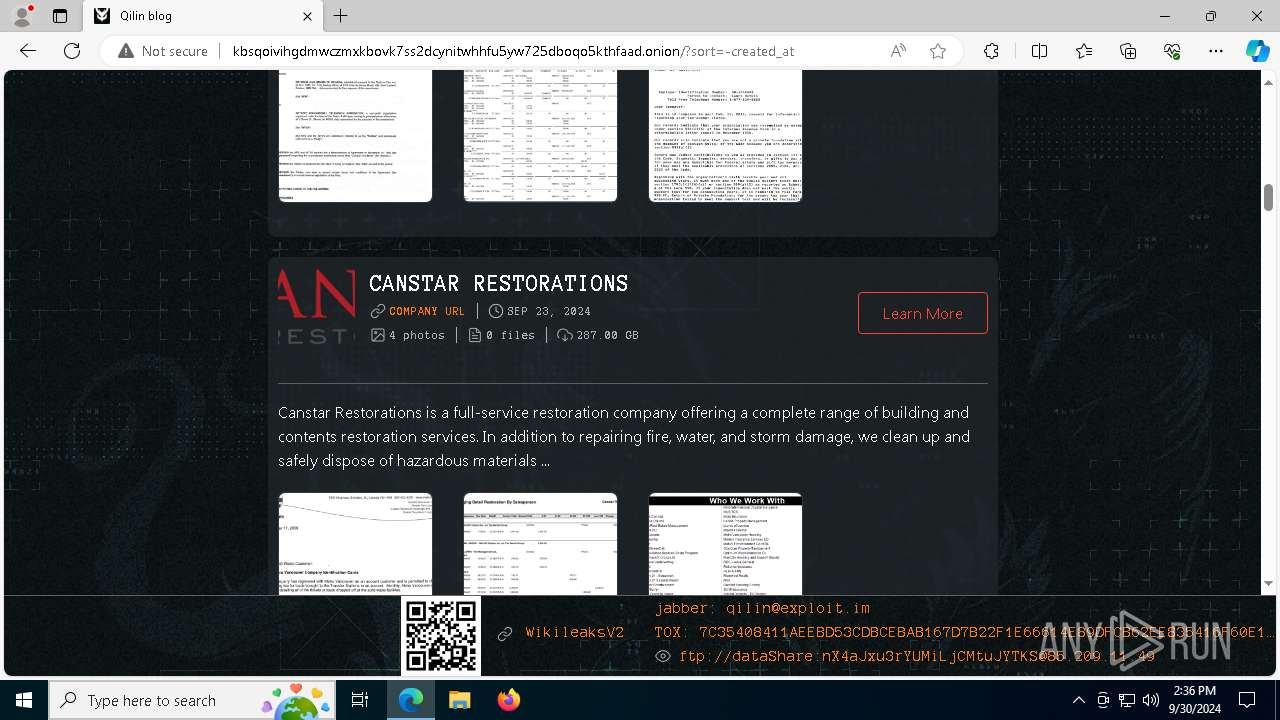This screenshot has width=1280, height=720.
Task: Open the WikileaksV2 link
Action: pyautogui.click(x=575, y=633)
